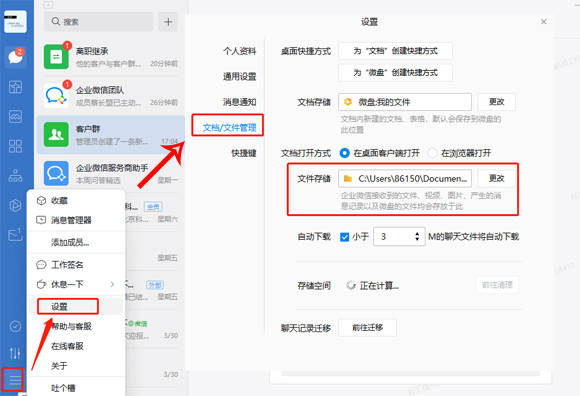
Task: Click the plus button next to search
Action: click(x=168, y=22)
